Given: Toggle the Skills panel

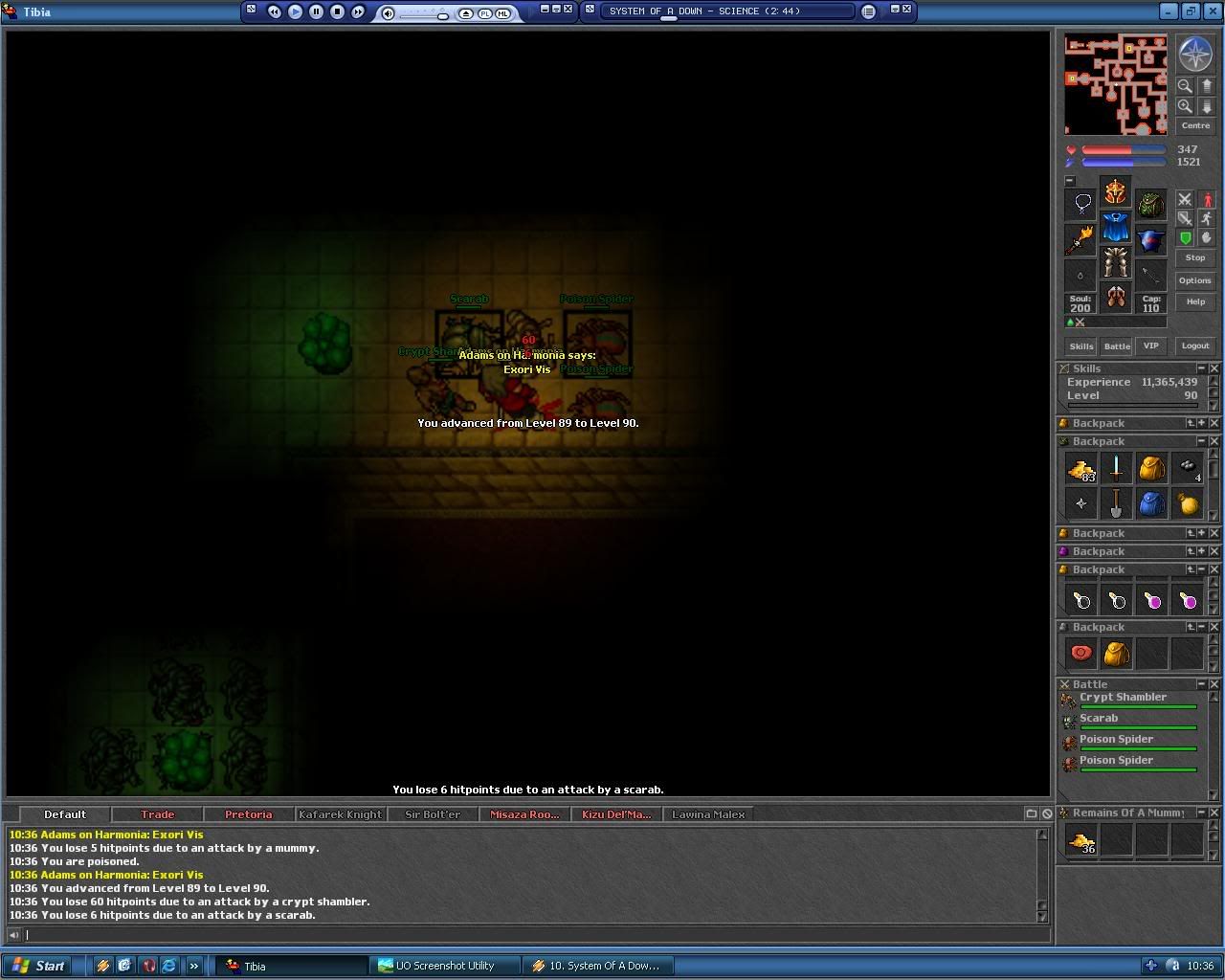Looking at the screenshot, I should (x=1081, y=346).
